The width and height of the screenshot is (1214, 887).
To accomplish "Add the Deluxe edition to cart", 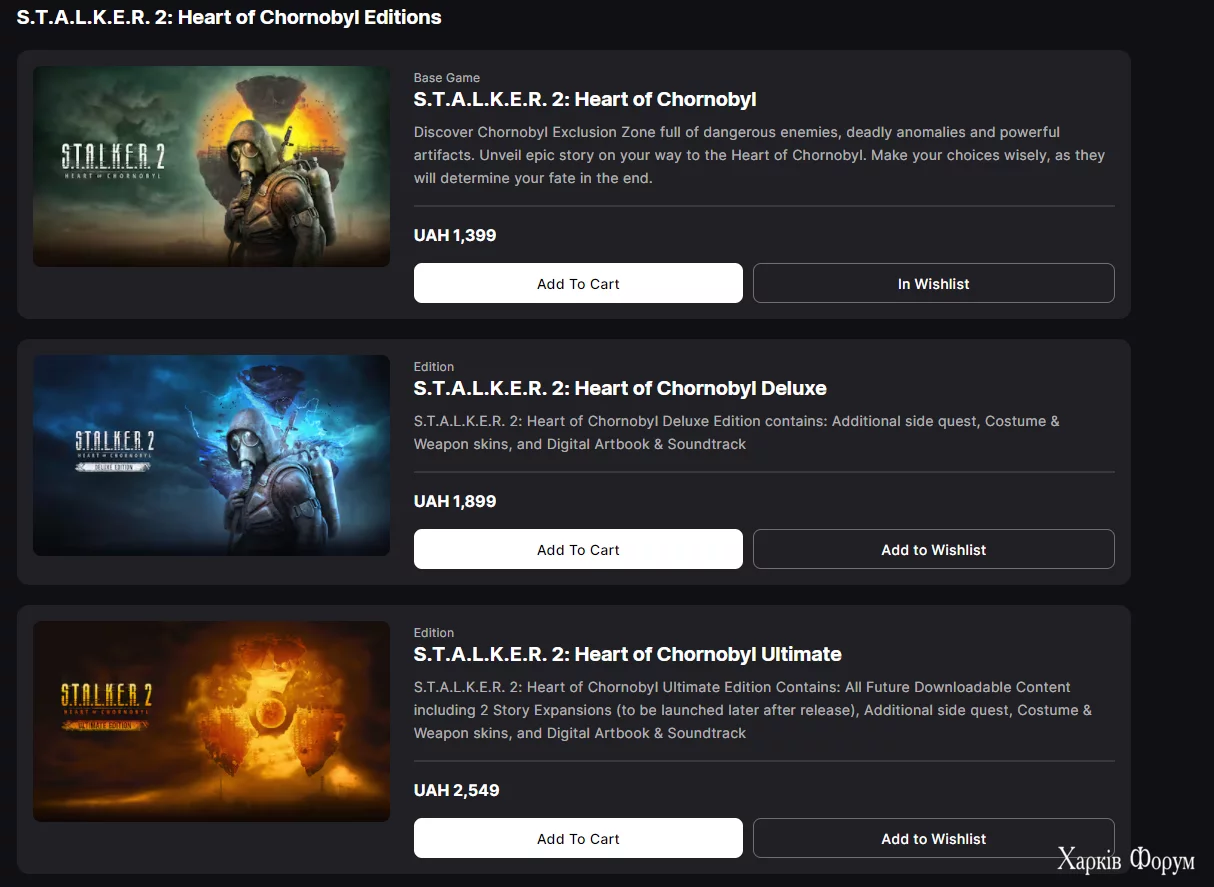I will 578,549.
